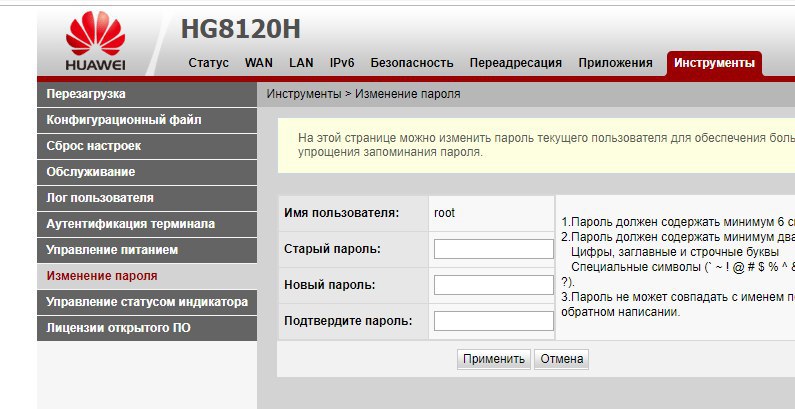Select the Переадресация tab

[x=516, y=63]
